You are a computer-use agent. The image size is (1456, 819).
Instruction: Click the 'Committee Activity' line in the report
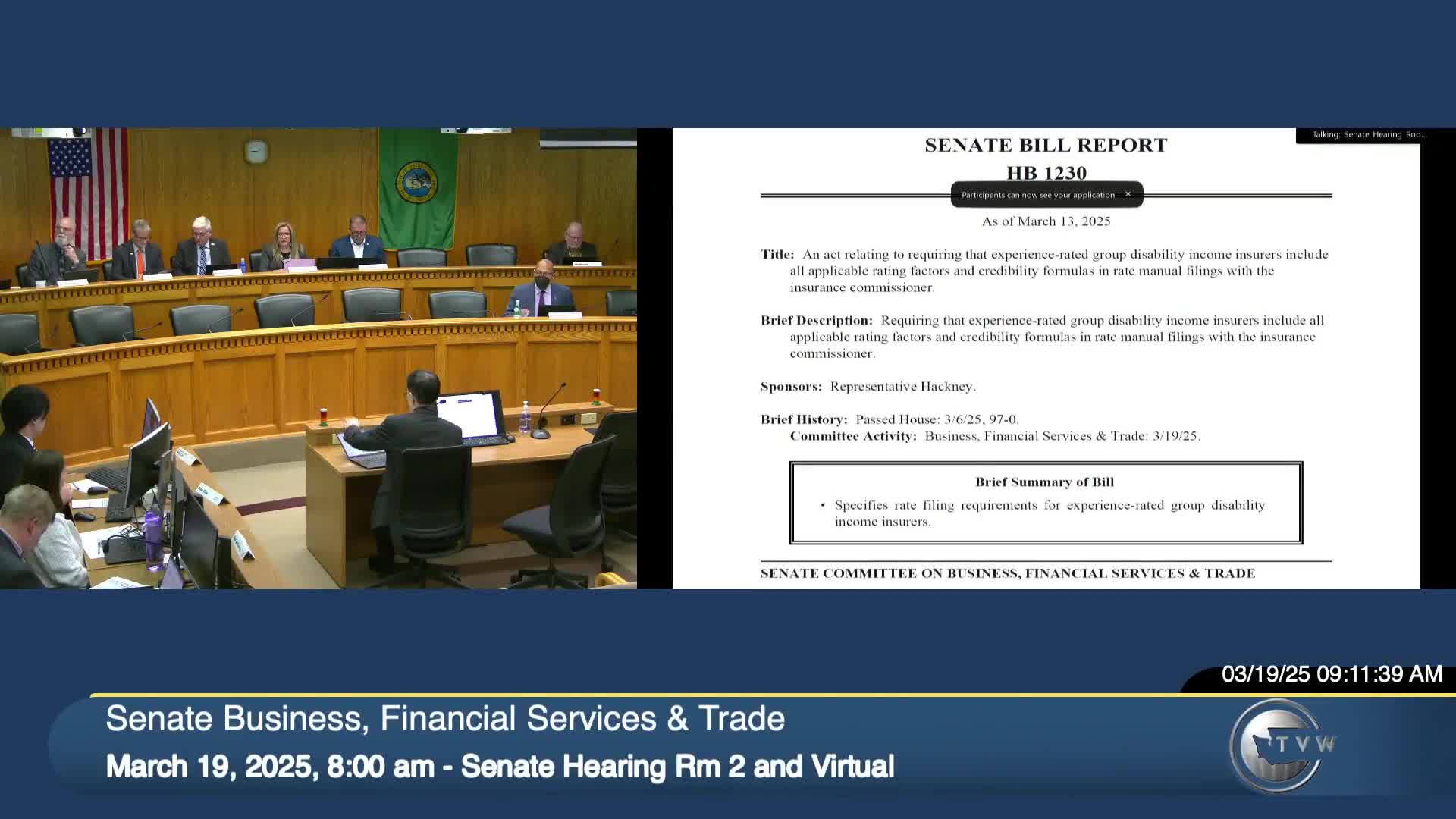[x=994, y=436]
